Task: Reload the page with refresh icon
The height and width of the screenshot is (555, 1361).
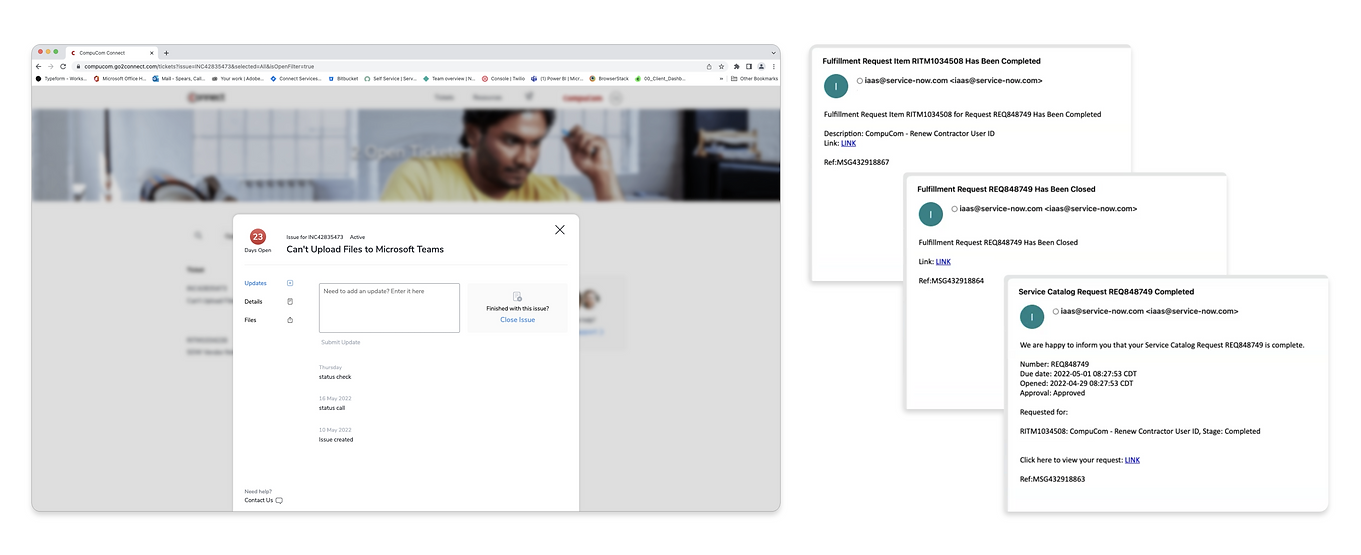Action: tap(63, 66)
